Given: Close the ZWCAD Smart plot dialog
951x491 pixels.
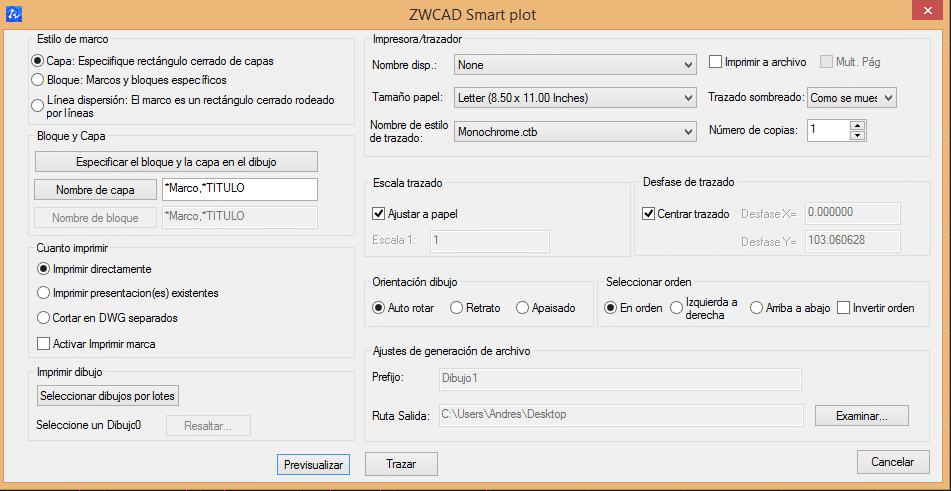Looking at the screenshot, I should (927, 12).
